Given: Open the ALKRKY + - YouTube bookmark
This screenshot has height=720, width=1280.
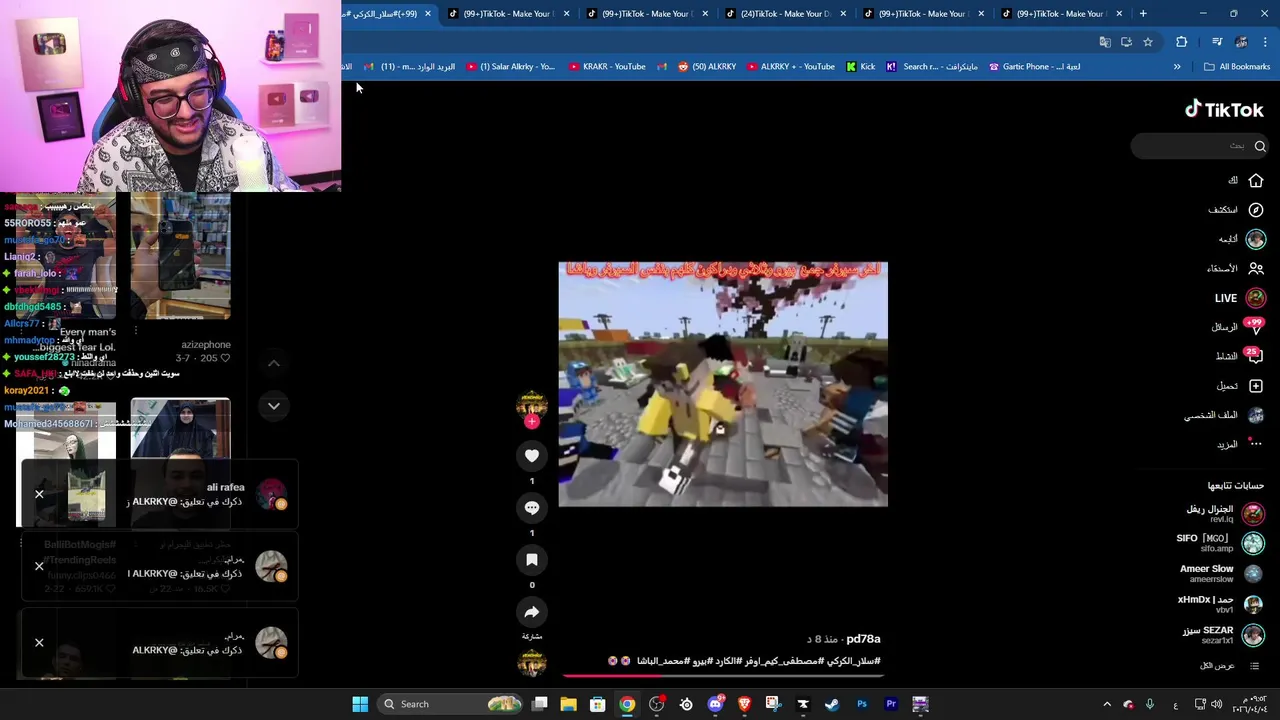Looking at the screenshot, I should pos(790,67).
